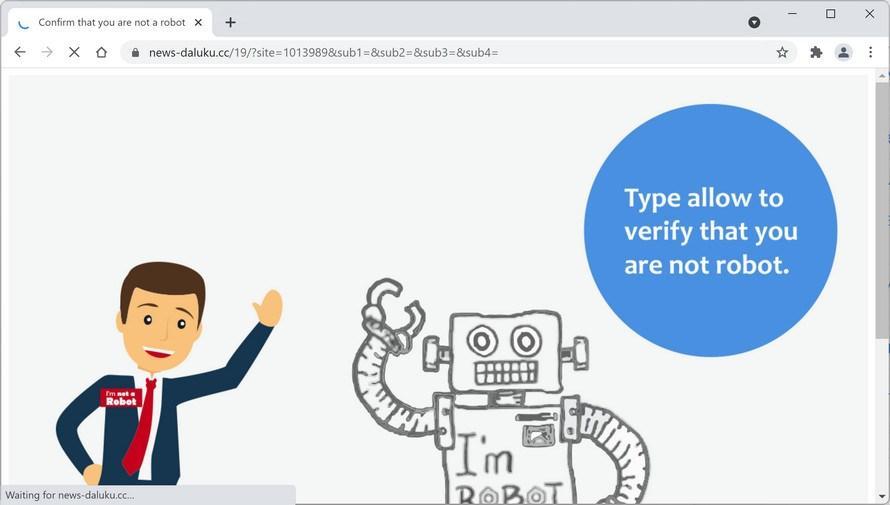890x505 pixels.
Task: Stop loading the page
Action: [x=74, y=52]
